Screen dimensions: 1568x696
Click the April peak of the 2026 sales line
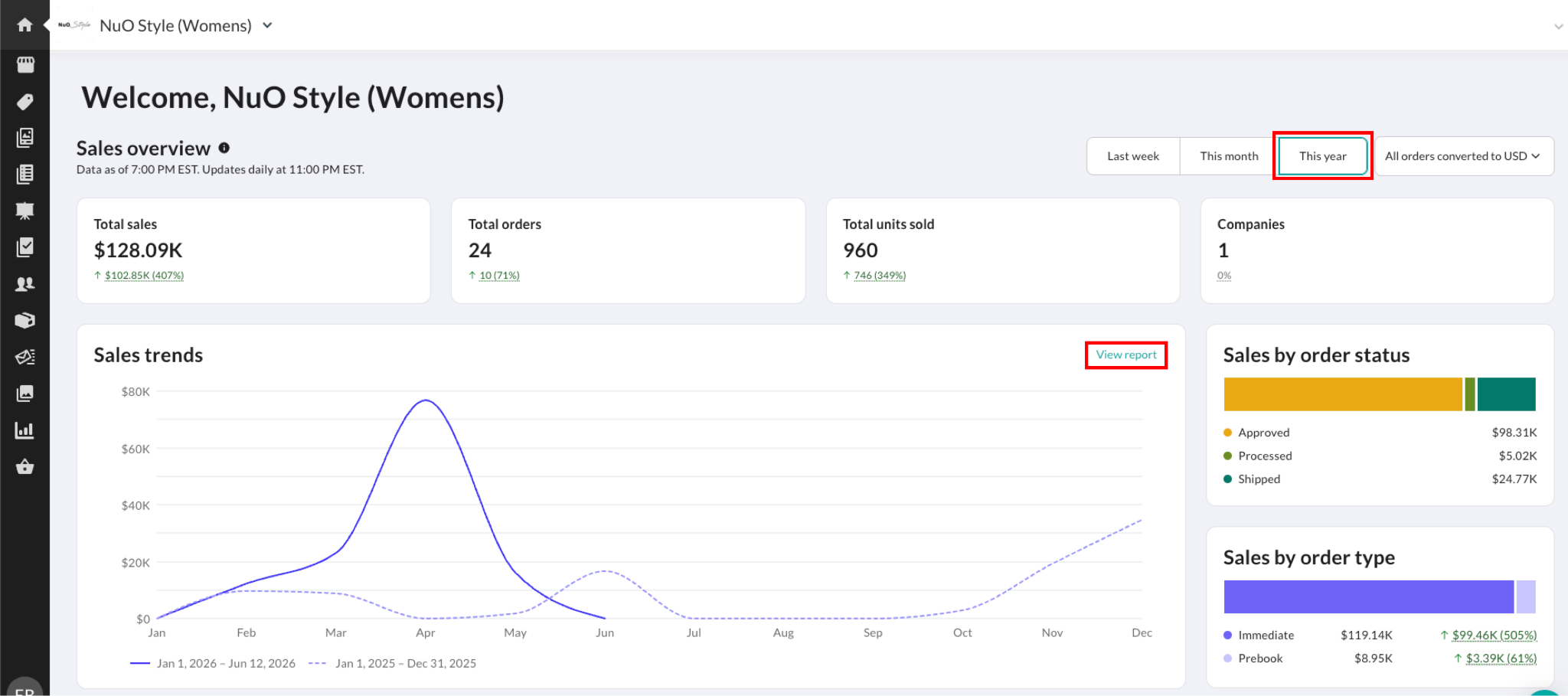pyautogui.click(x=426, y=400)
